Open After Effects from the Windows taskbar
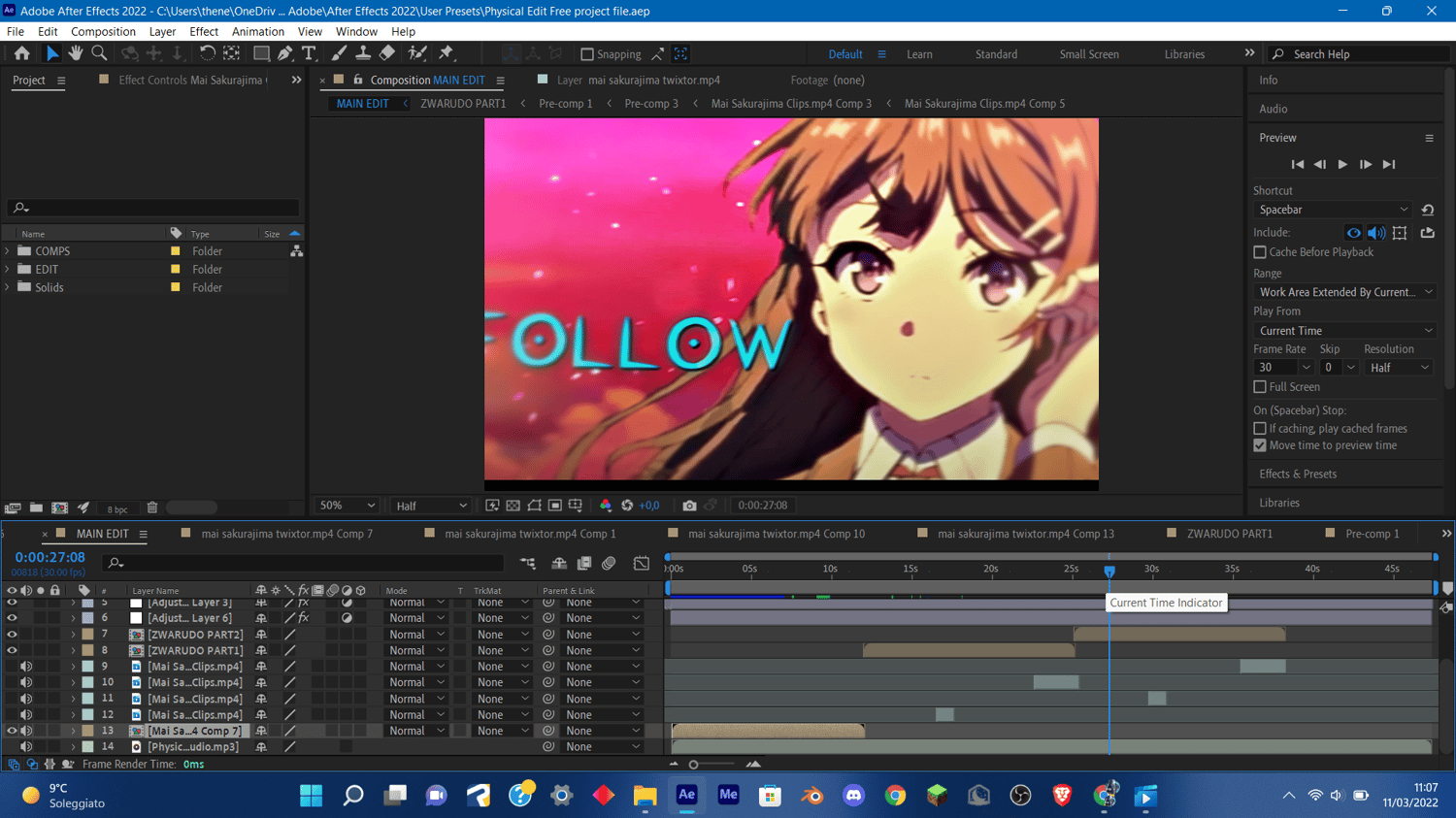This screenshot has height=818, width=1456. [x=686, y=796]
